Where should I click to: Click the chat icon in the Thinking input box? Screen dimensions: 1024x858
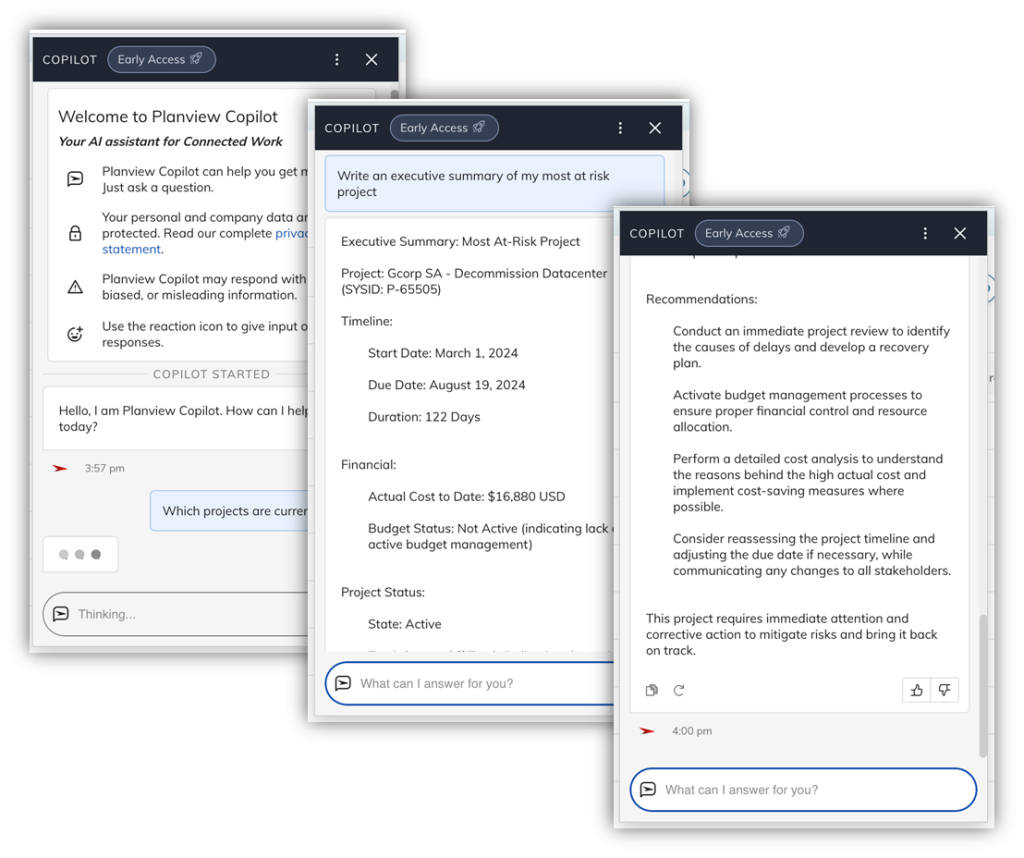[61, 614]
